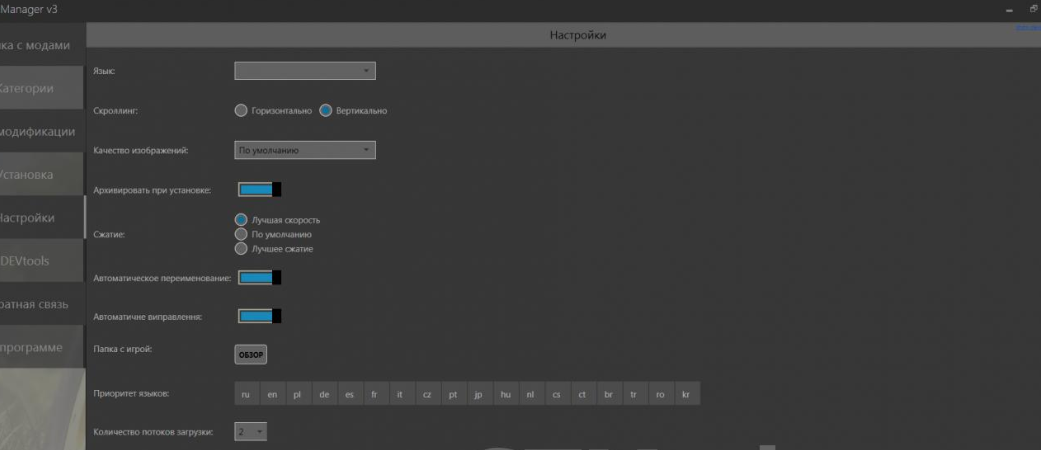
Task: Choose Лучшее сжатие compression option
Action: [240, 248]
